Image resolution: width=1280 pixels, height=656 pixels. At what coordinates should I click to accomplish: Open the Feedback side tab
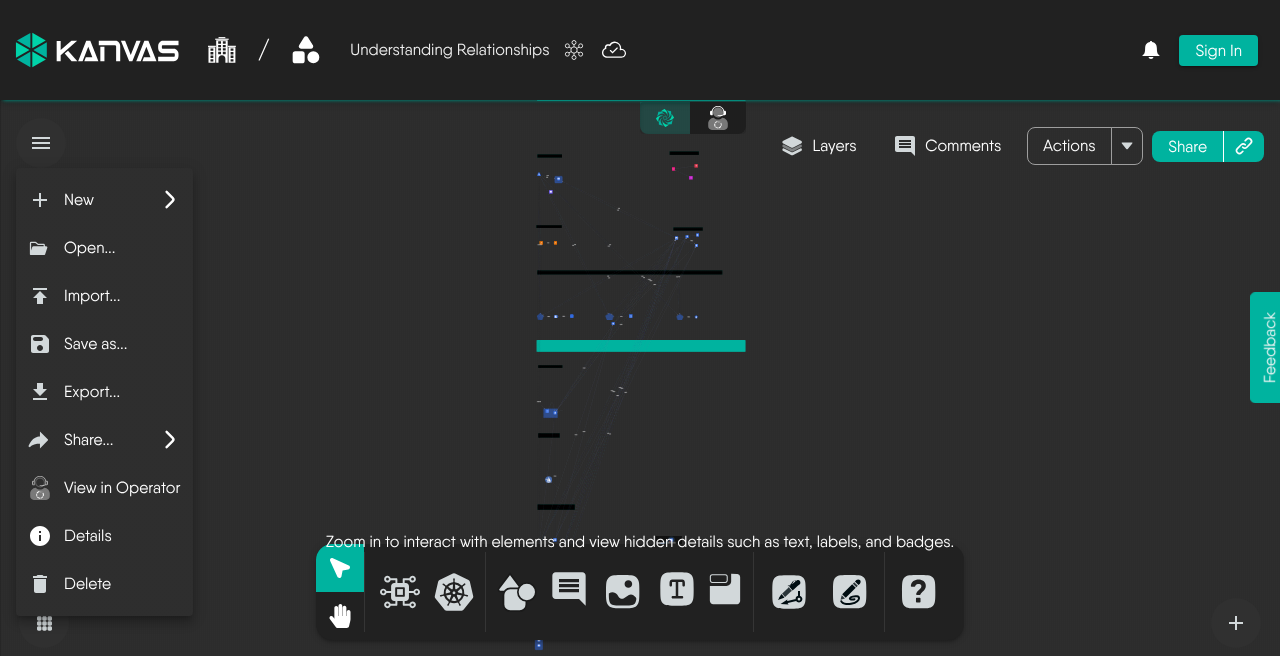click(x=1265, y=347)
